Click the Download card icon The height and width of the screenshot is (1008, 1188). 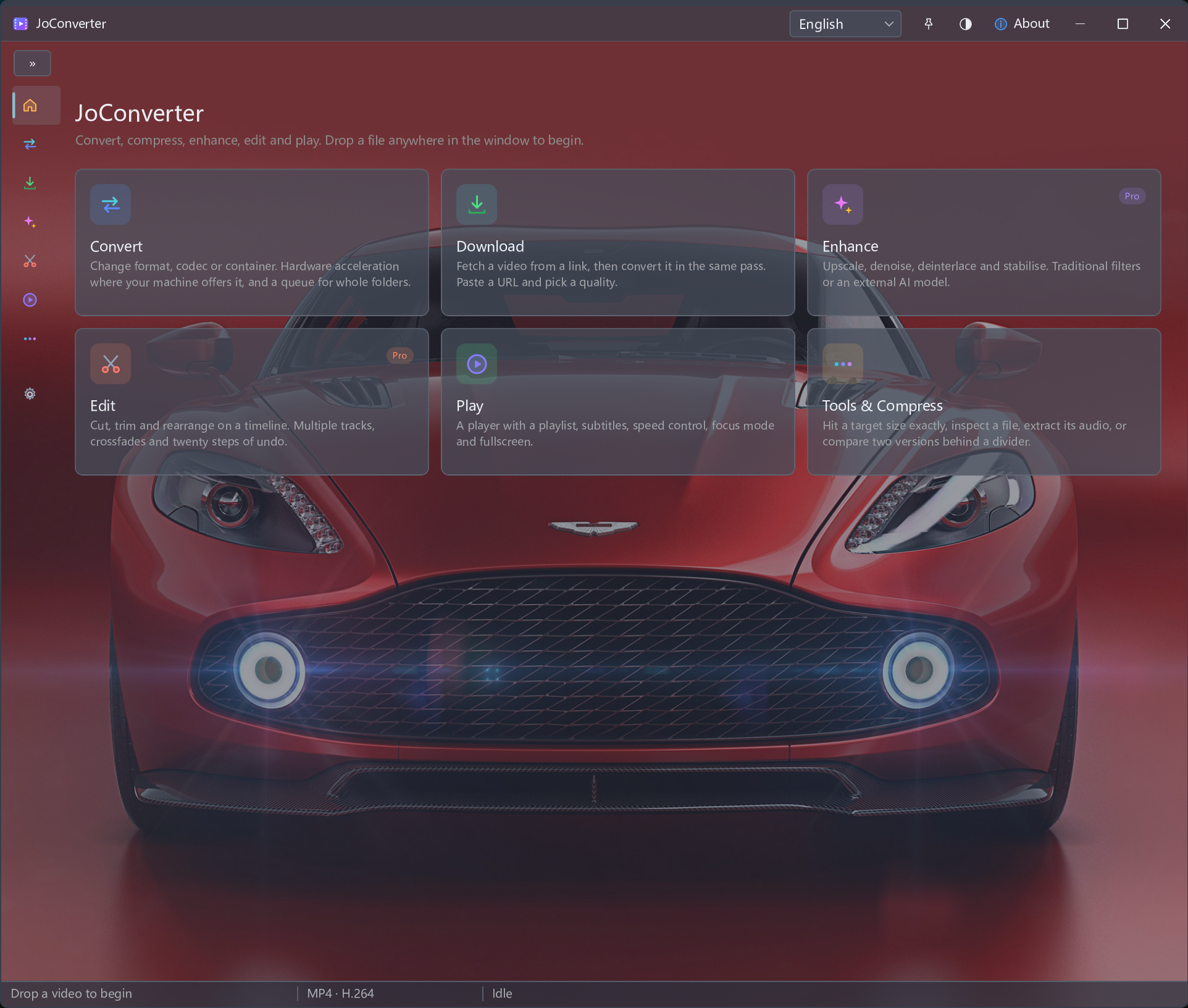click(x=477, y=204)
